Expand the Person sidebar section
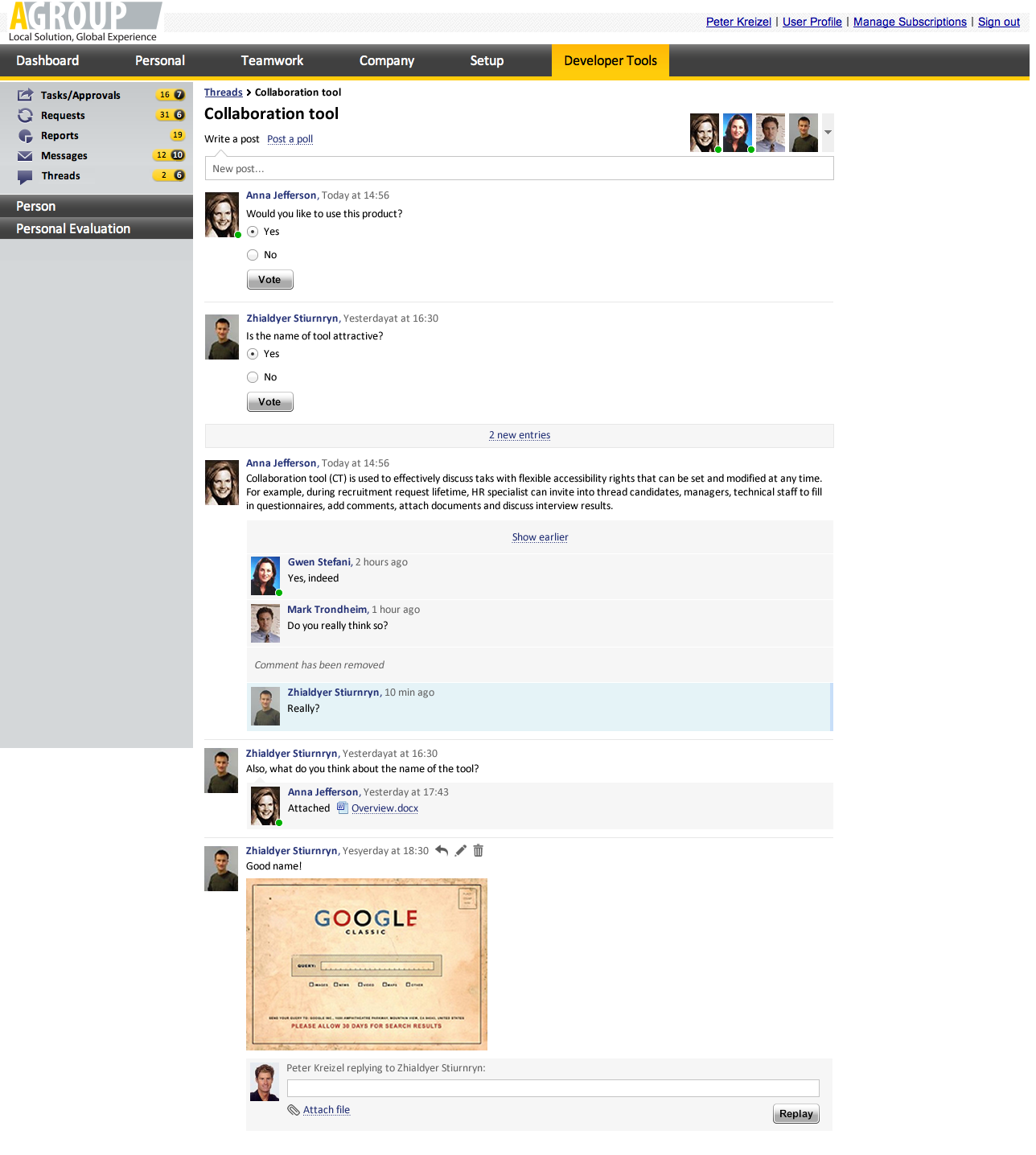Screen dimensions: 1036x1155 pyautogui.click(x=97, y=206)
